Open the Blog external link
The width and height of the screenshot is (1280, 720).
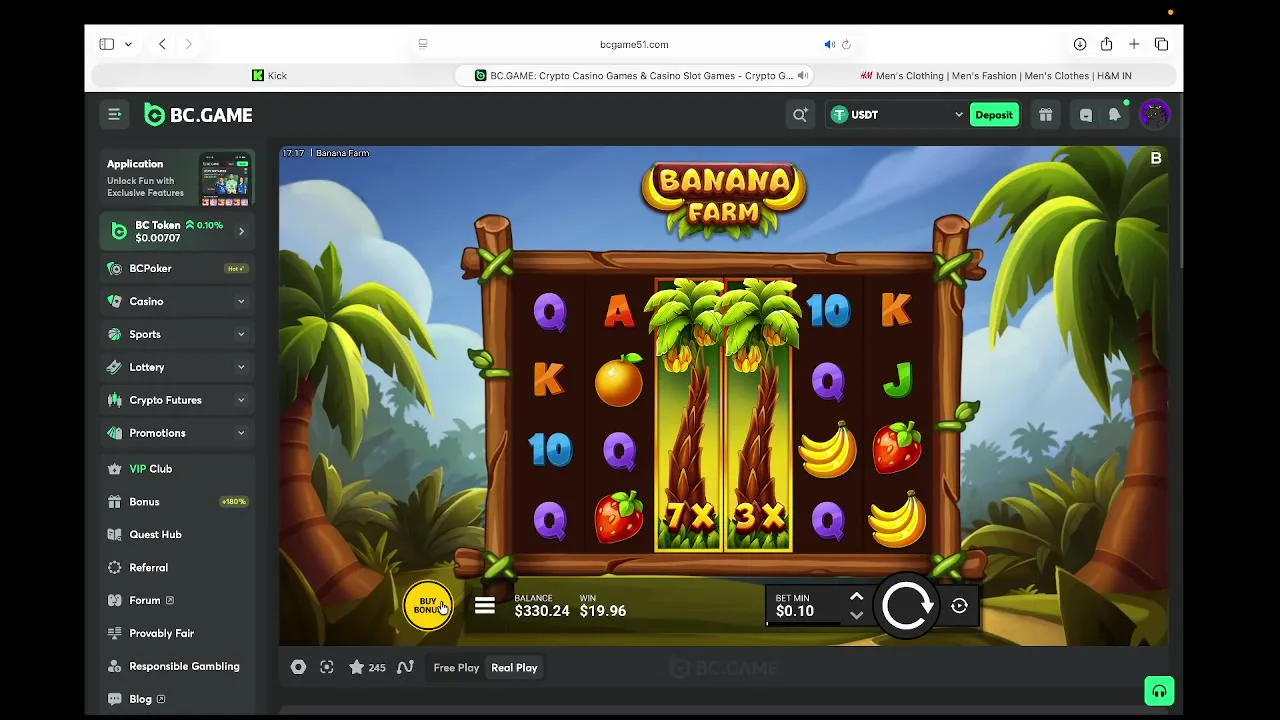click(177, 699)
